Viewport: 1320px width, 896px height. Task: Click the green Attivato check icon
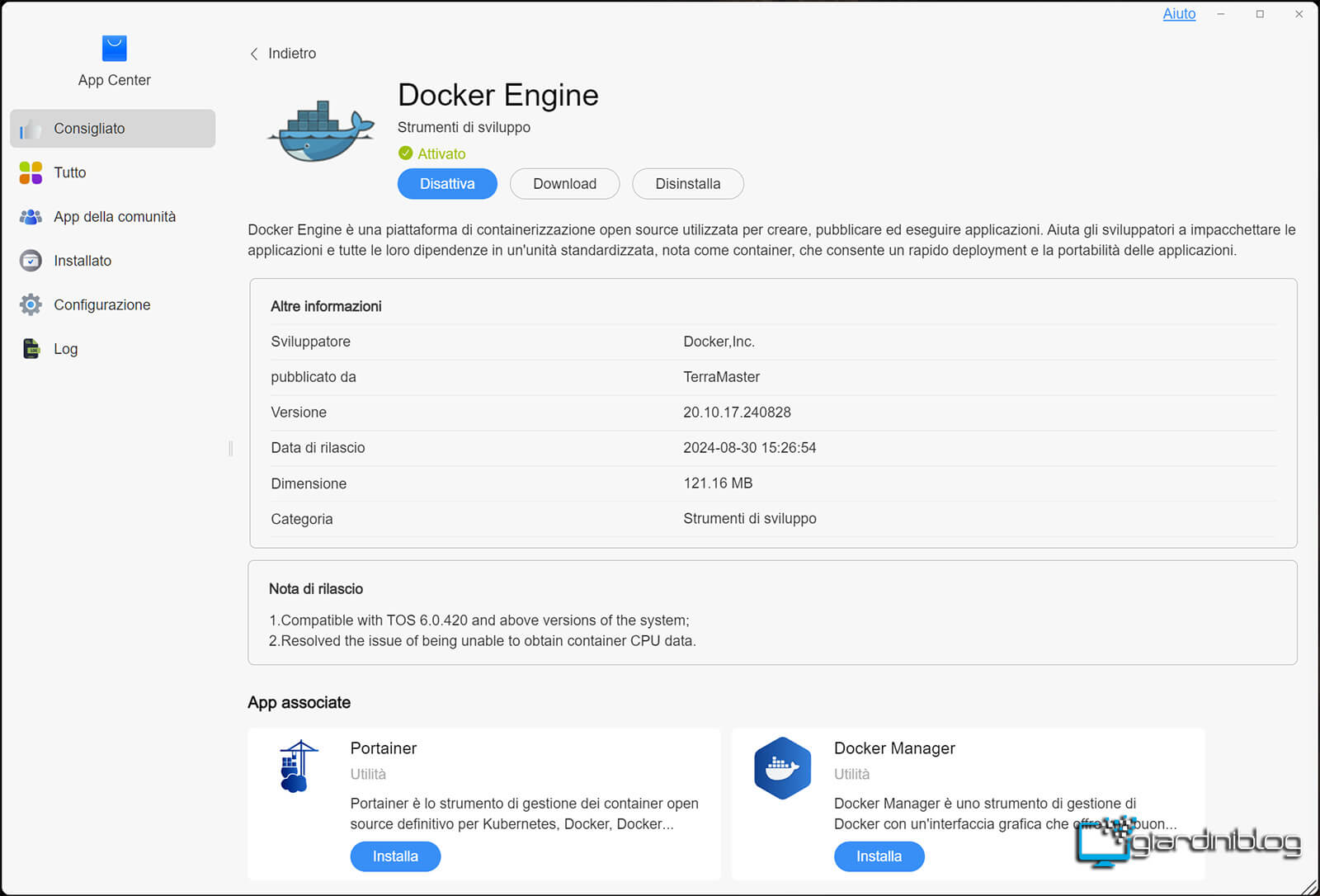pos(405,153)
